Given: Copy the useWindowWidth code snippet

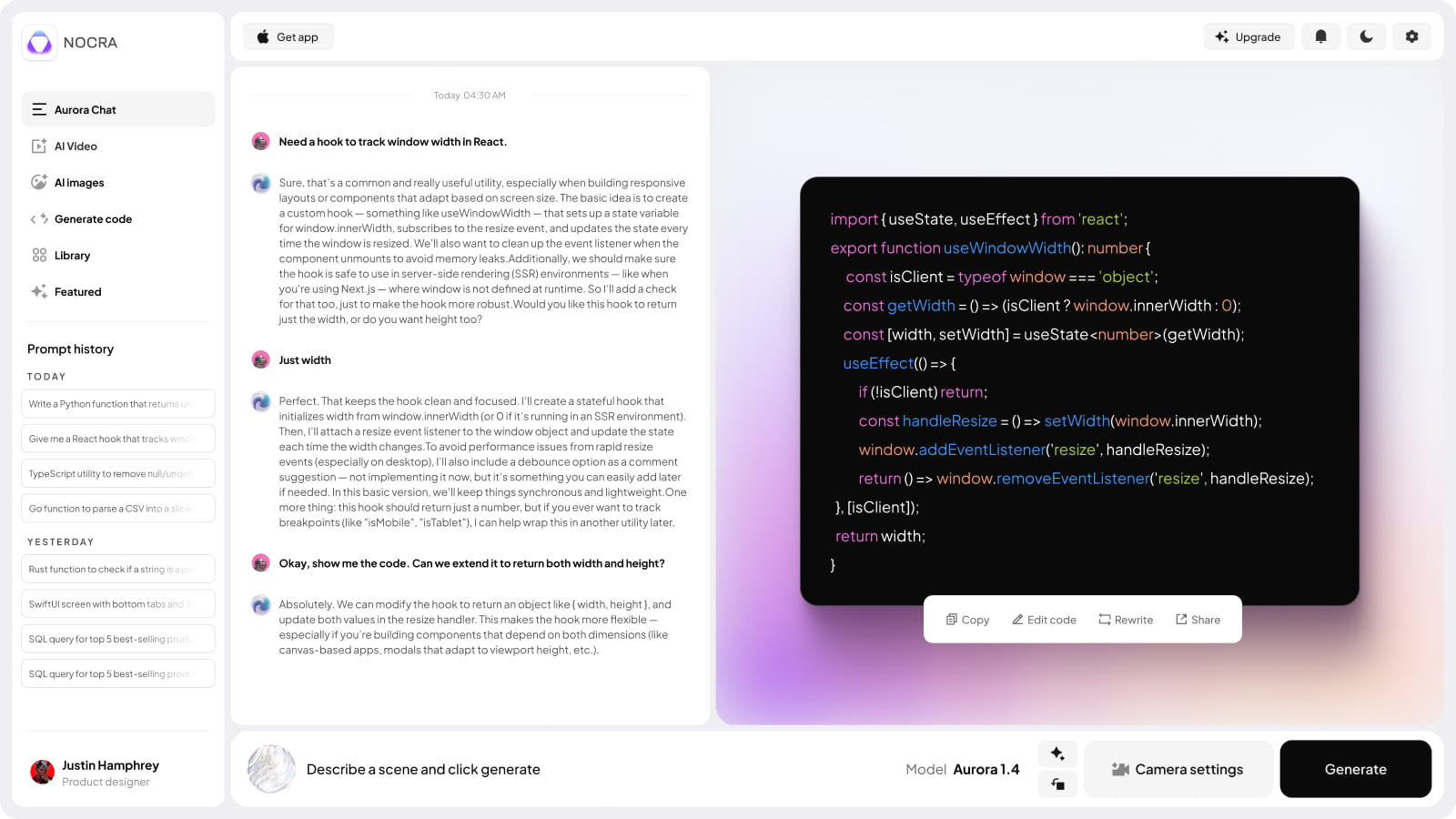Looking at the screenshot, I should click(966, 619).
